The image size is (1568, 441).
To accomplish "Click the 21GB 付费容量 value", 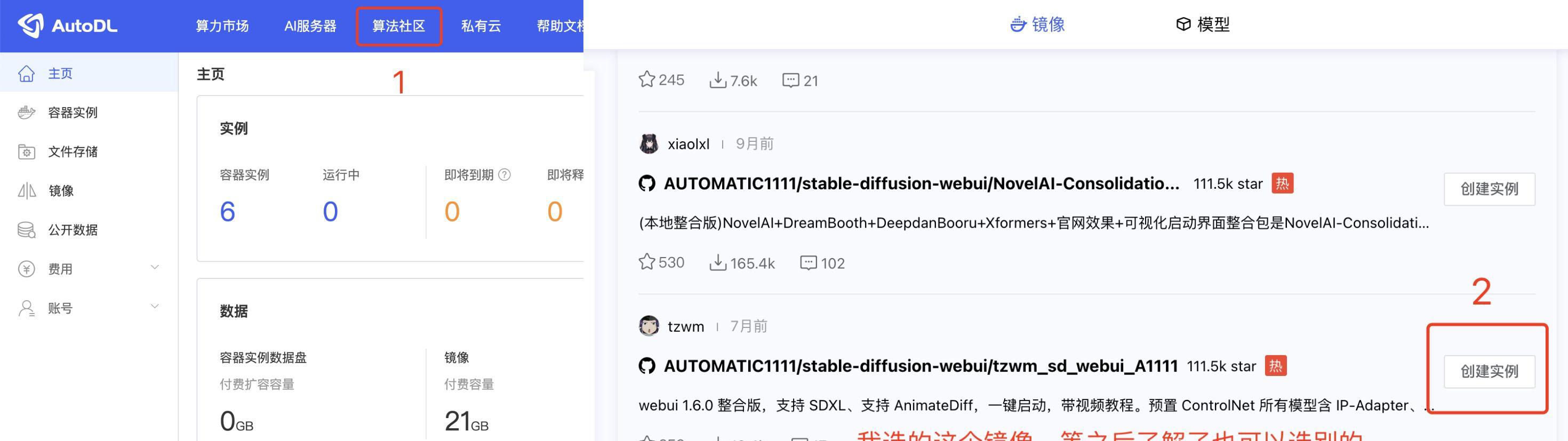I will tap(466, 421).
